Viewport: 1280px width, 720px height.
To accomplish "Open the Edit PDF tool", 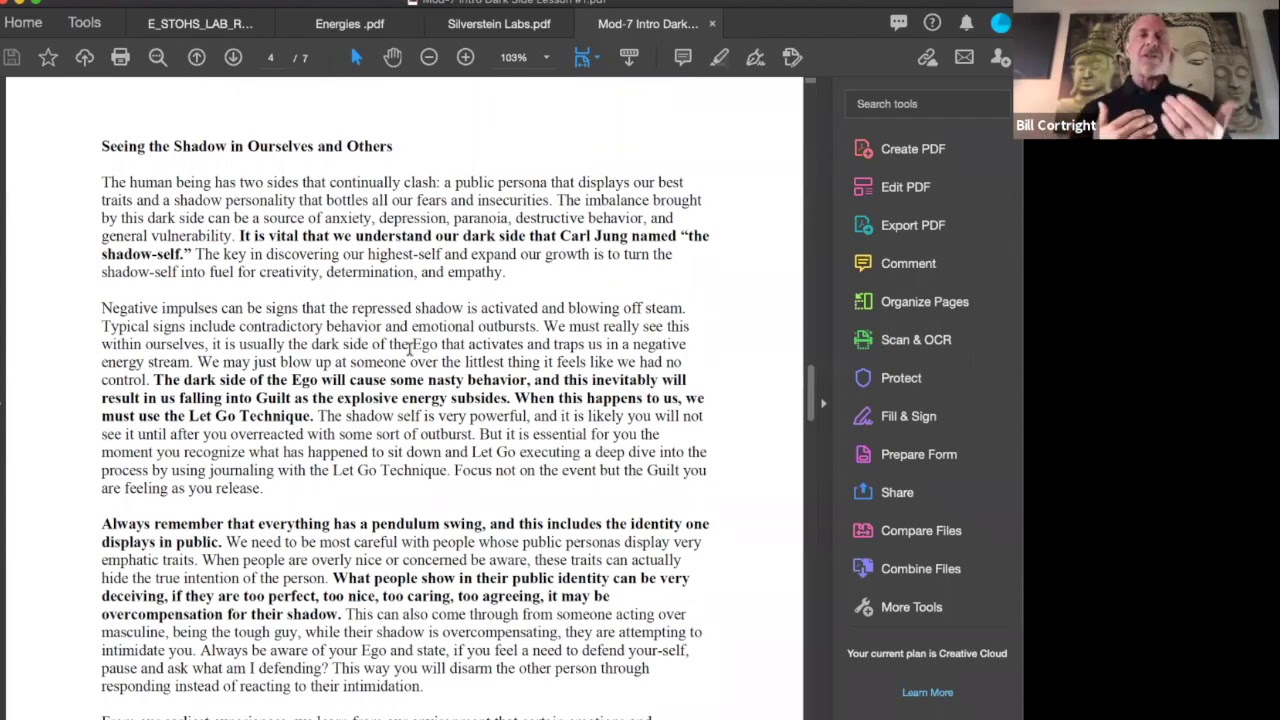I will coord(893,187).
